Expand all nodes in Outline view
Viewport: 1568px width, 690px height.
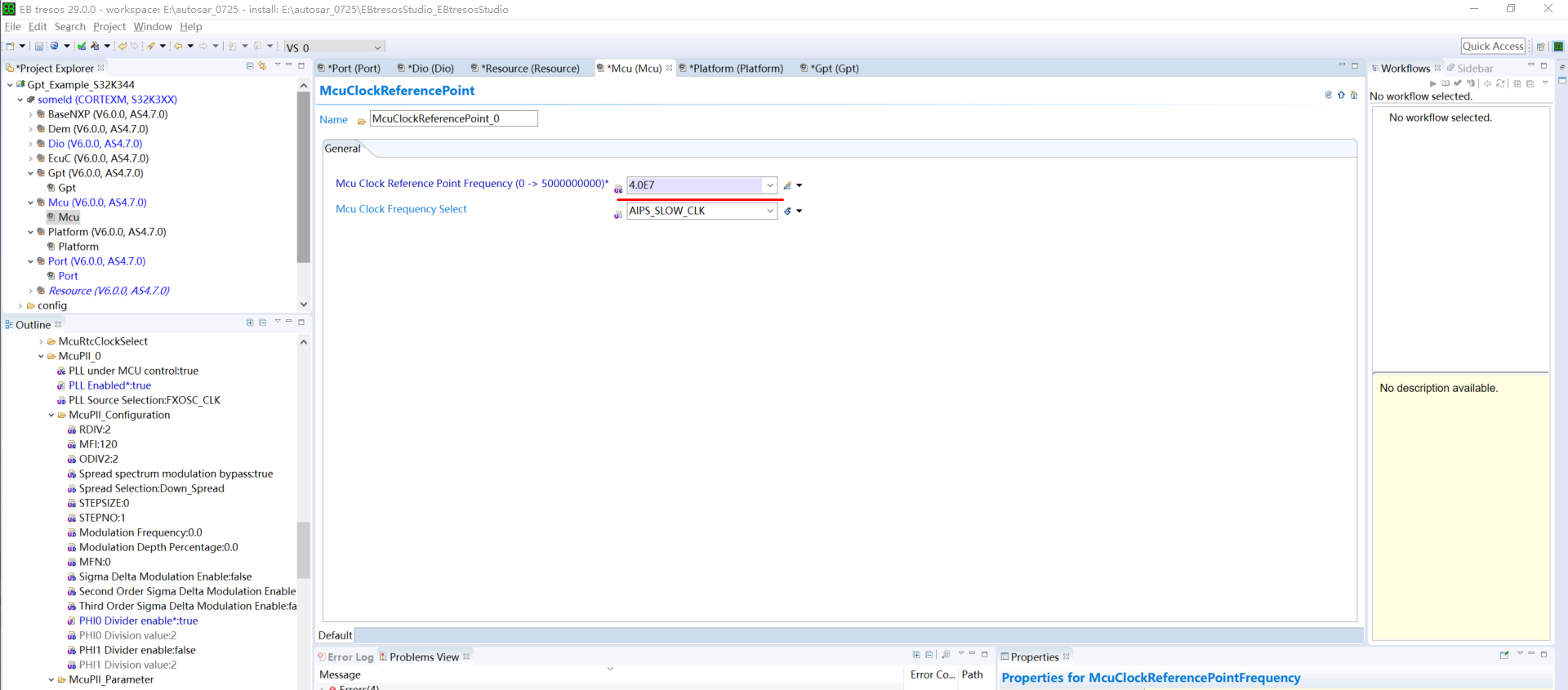pos(250,323)
